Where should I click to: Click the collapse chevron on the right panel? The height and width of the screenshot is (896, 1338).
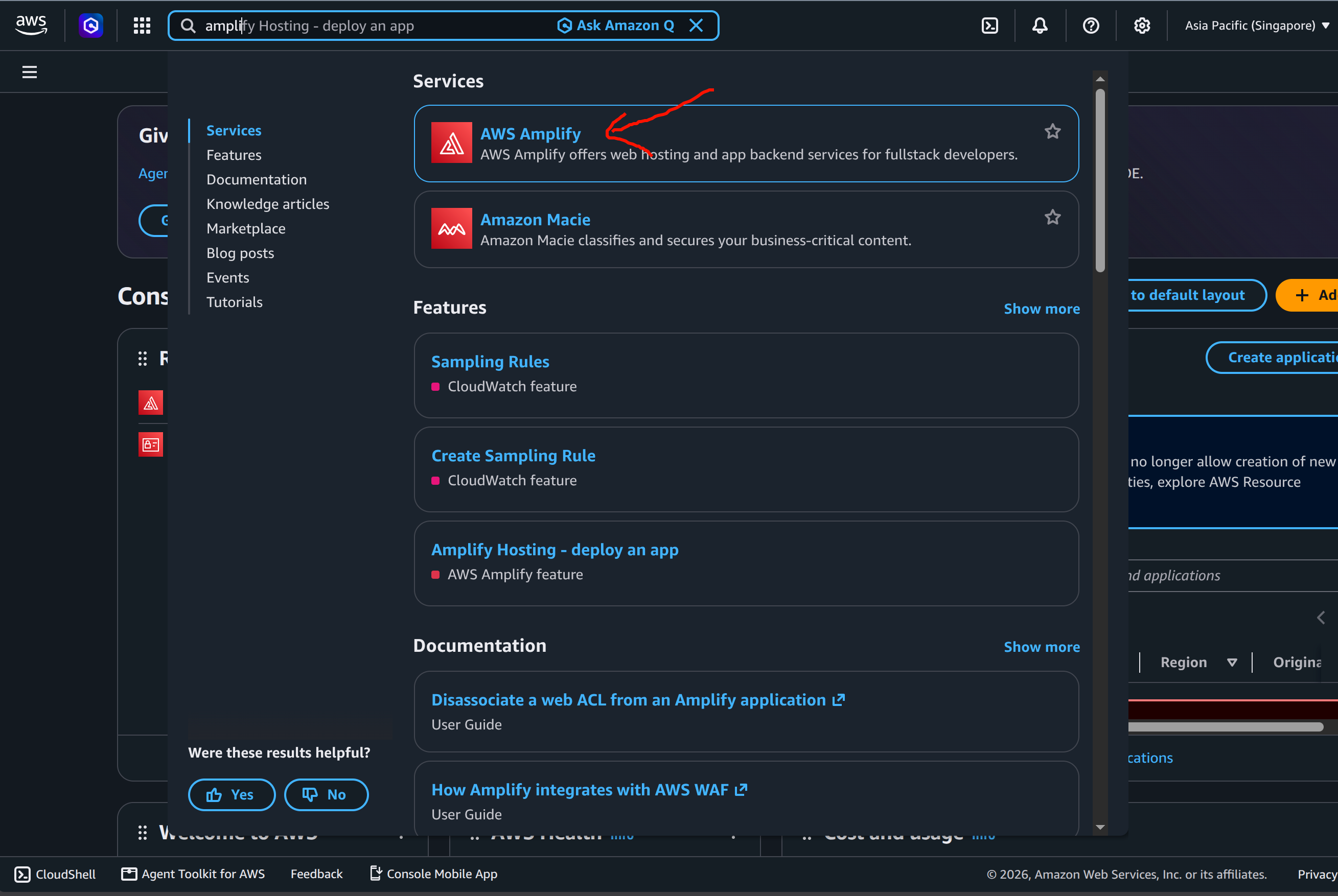pos(1321,618)
